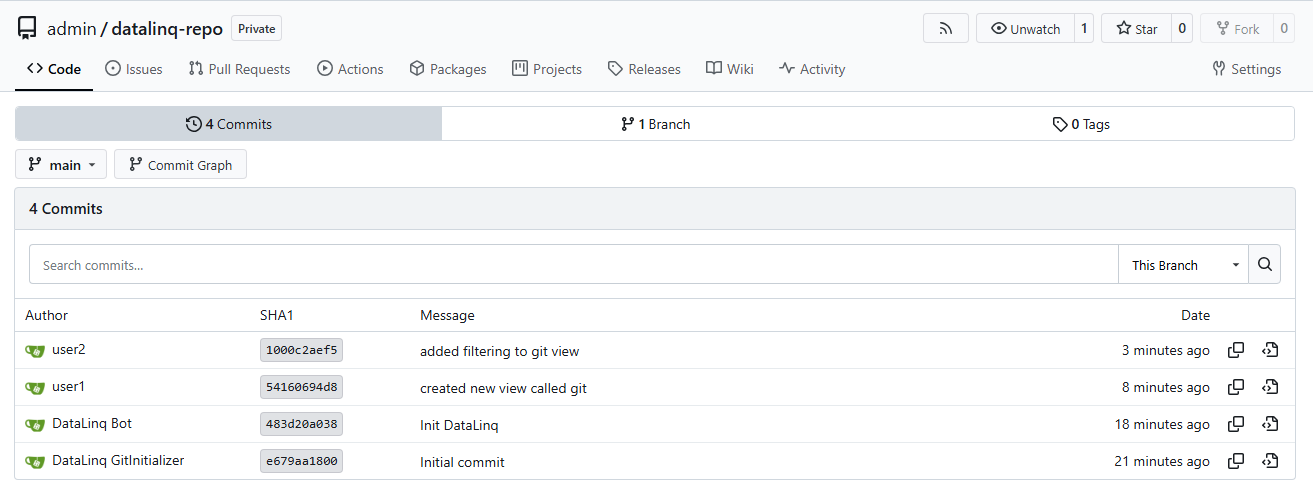The height and width of the screenshot is (493, 1313).
Task: Open 'Init DataLinq' commit message
Action: tap(459, 425)
